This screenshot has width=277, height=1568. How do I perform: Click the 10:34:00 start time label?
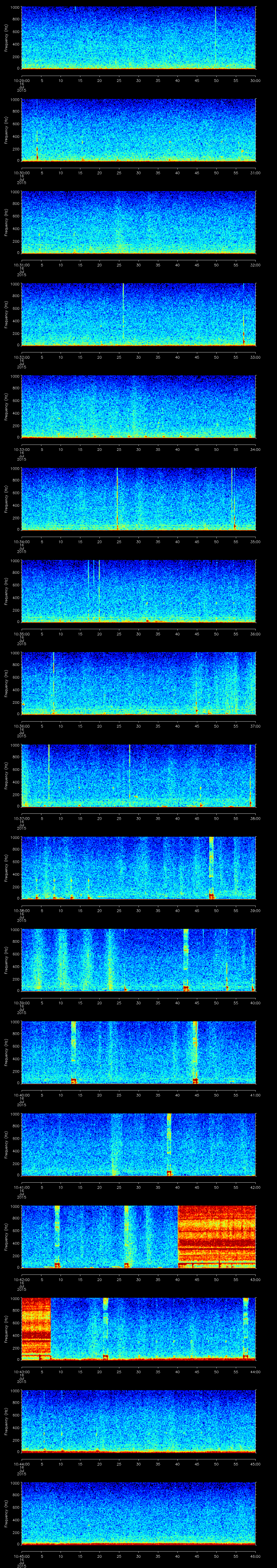21,542
